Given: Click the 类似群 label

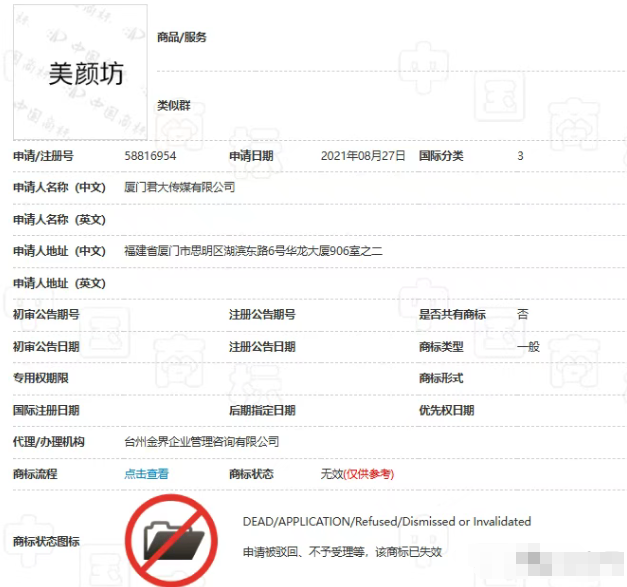Looking at the screenshot, I should click(173, 105).
